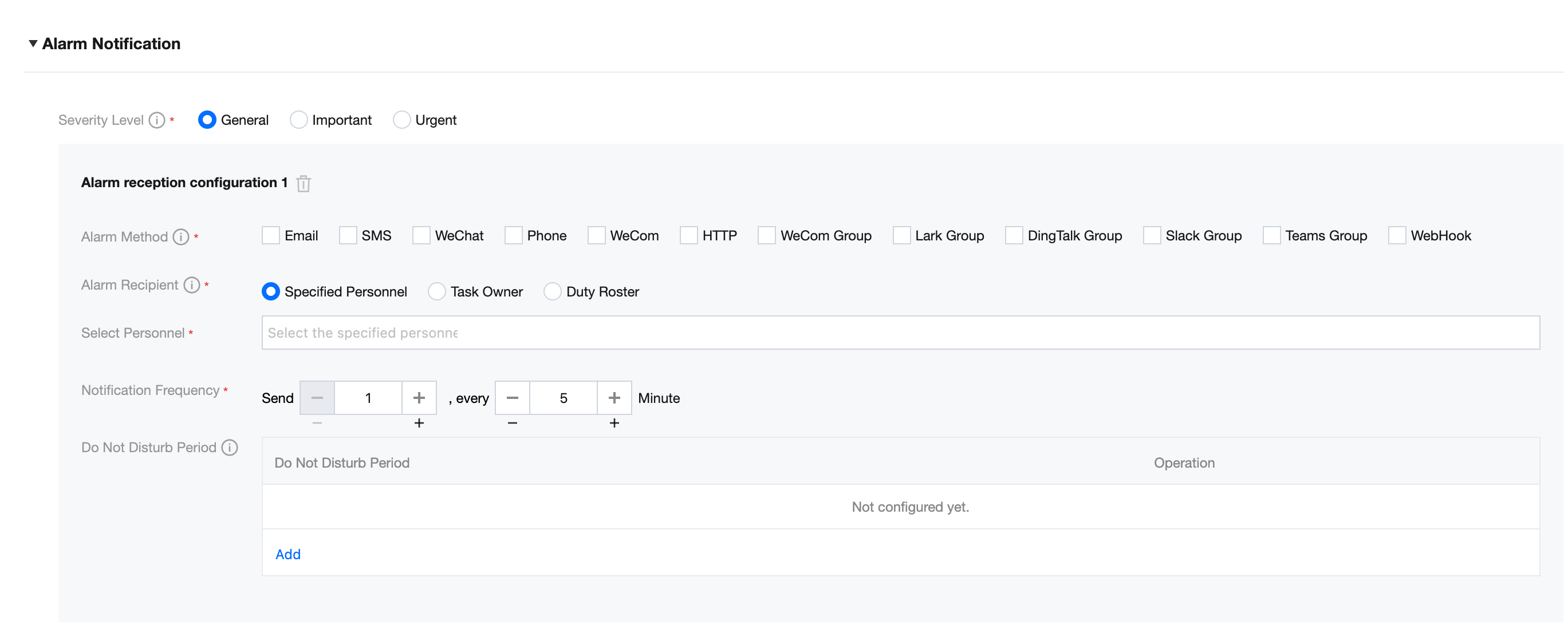Collapse the Alarm Notification section
Viewport: 1568px width, 625px height.
(x=33, y=44)
